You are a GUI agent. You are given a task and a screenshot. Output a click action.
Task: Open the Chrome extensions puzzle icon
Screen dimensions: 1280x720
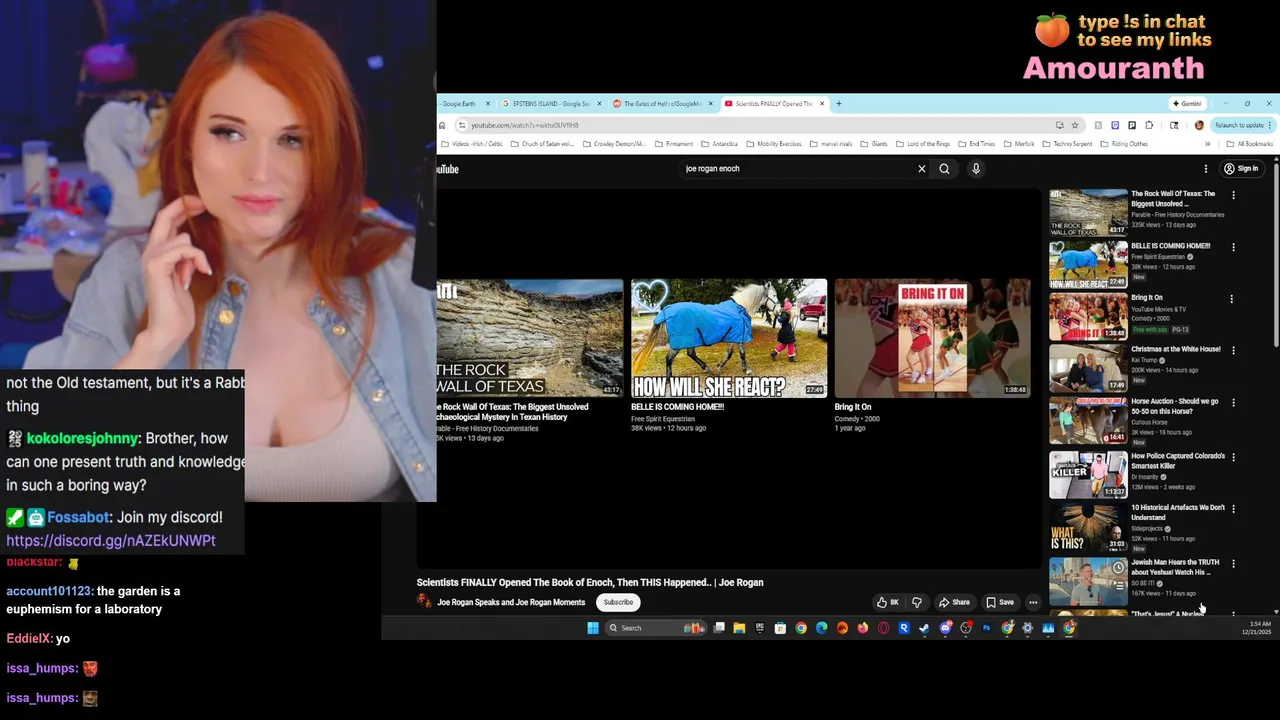[x=1149, y=125]
